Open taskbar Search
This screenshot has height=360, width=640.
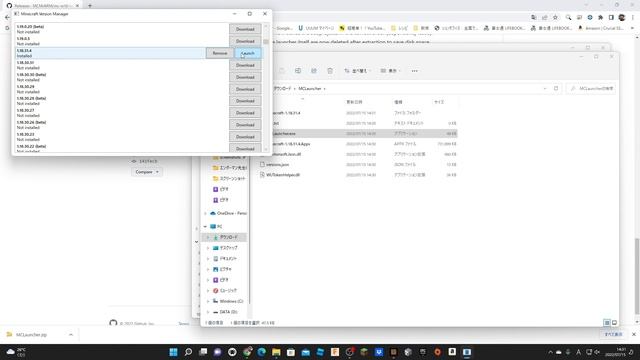tap(188, 352)
